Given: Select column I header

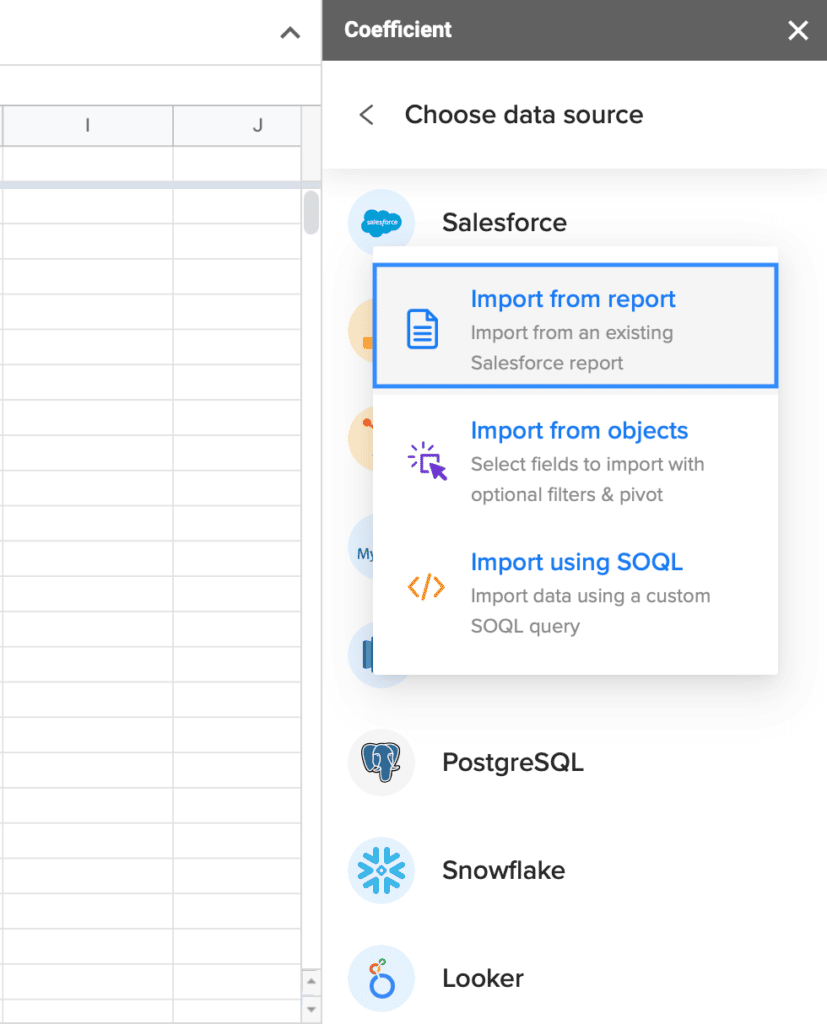Looking at the screenshot, I should tap(88, 125).
